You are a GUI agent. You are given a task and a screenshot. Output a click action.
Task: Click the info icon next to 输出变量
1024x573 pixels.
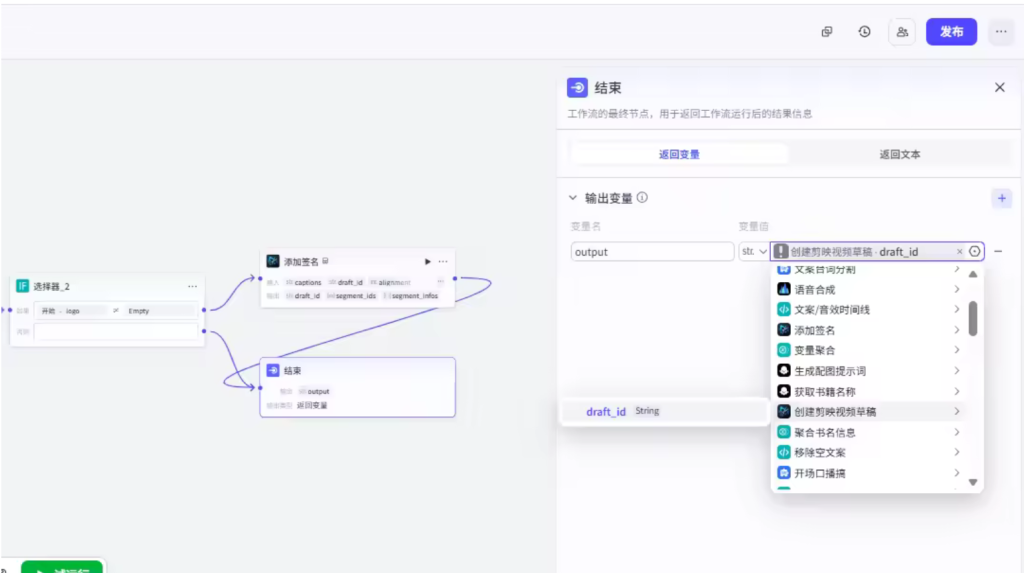pos(642,198)
